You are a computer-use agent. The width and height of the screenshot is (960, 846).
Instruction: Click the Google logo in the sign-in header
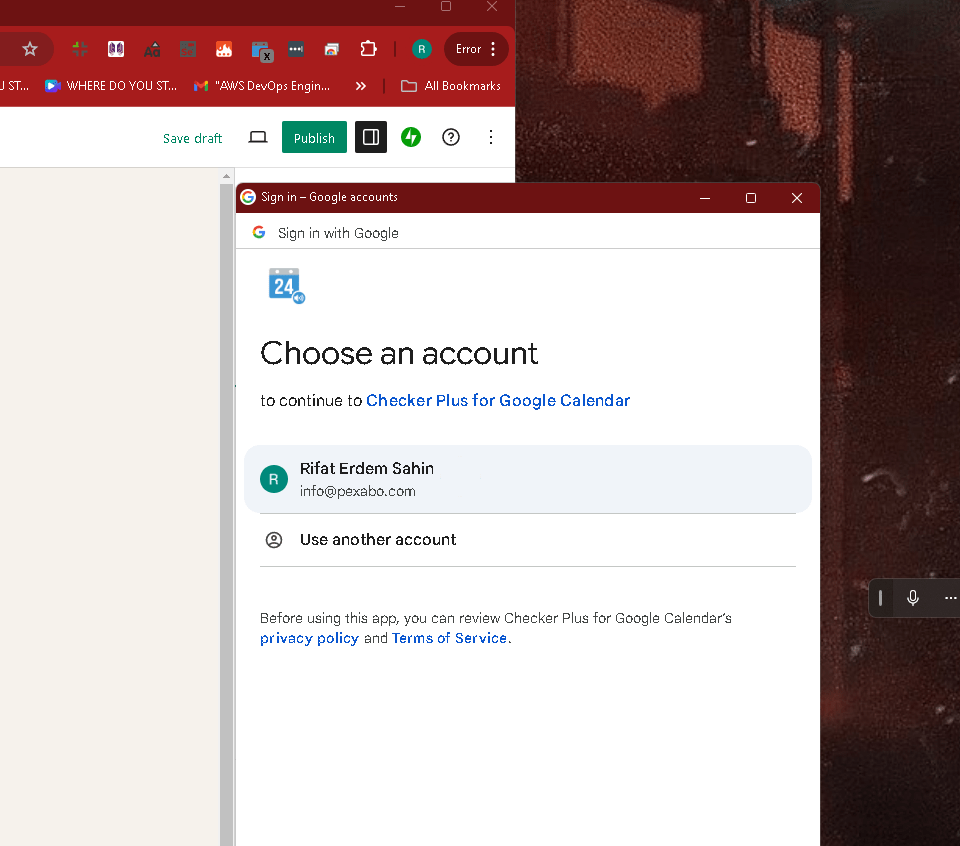point(259,233)
